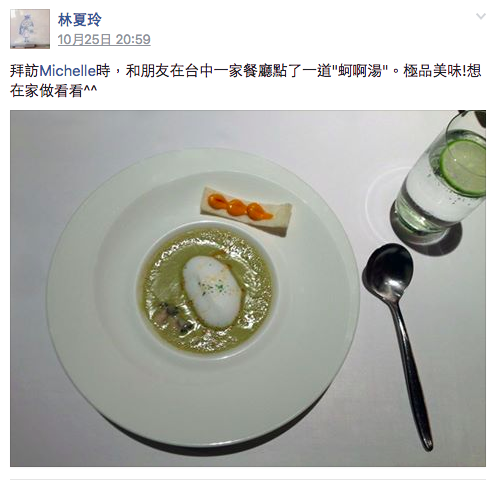Open the 10月25日 20:59 timestamp link

coord(104,40)
